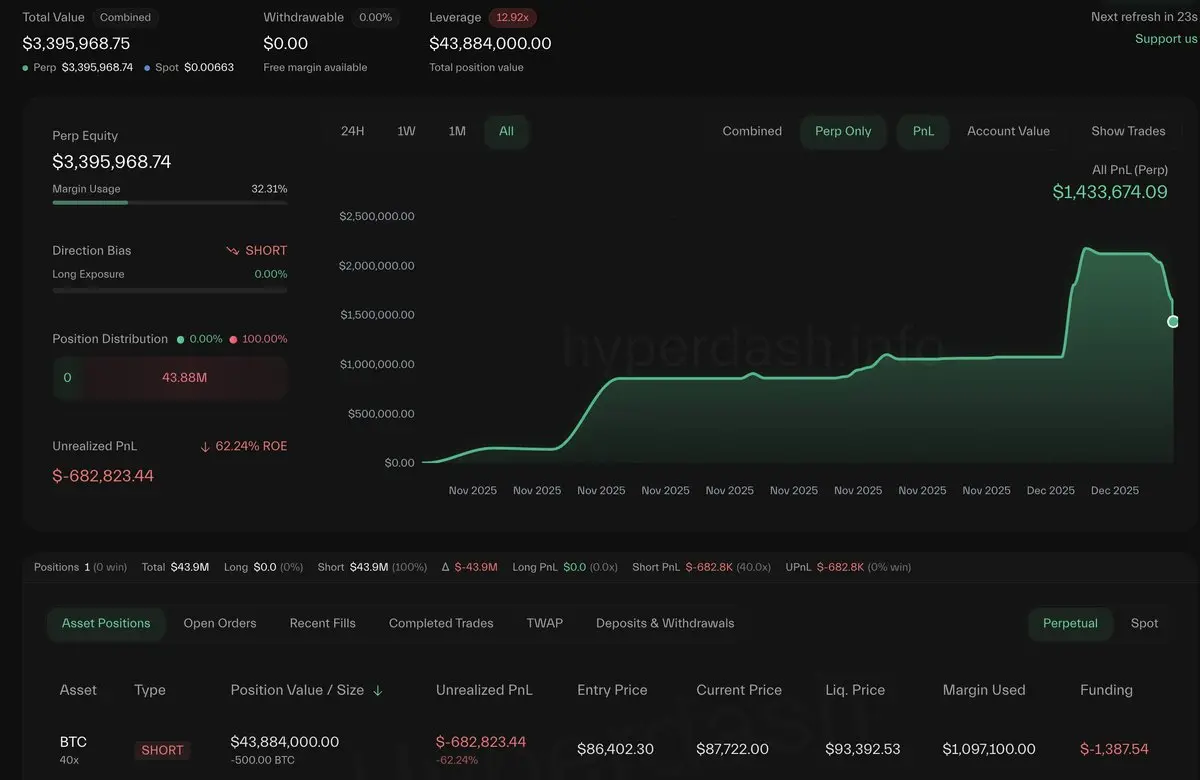Click the Support us link

[1166, 39]
